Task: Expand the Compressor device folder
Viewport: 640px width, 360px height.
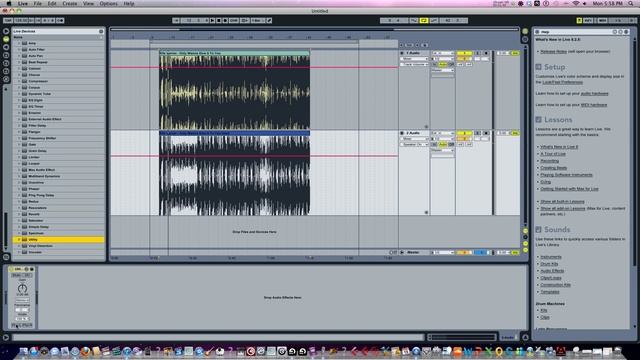Action: (19, 81)
